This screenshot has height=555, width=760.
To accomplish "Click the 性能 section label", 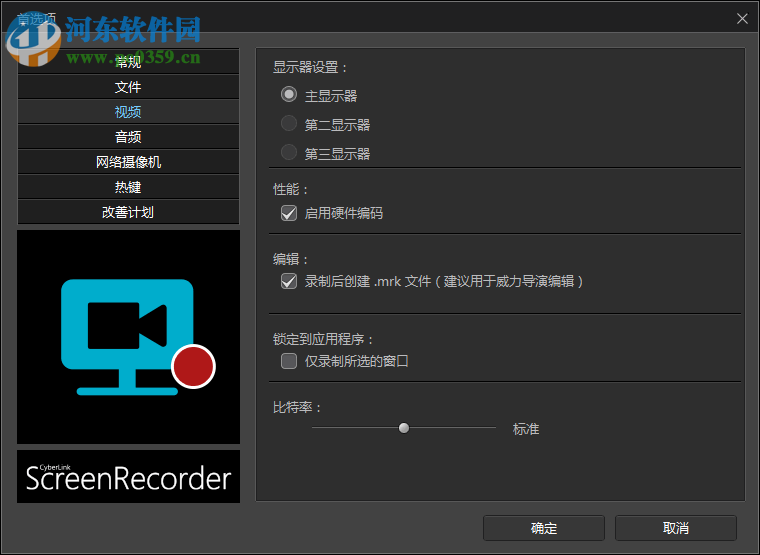I will (x=291, y=189).
